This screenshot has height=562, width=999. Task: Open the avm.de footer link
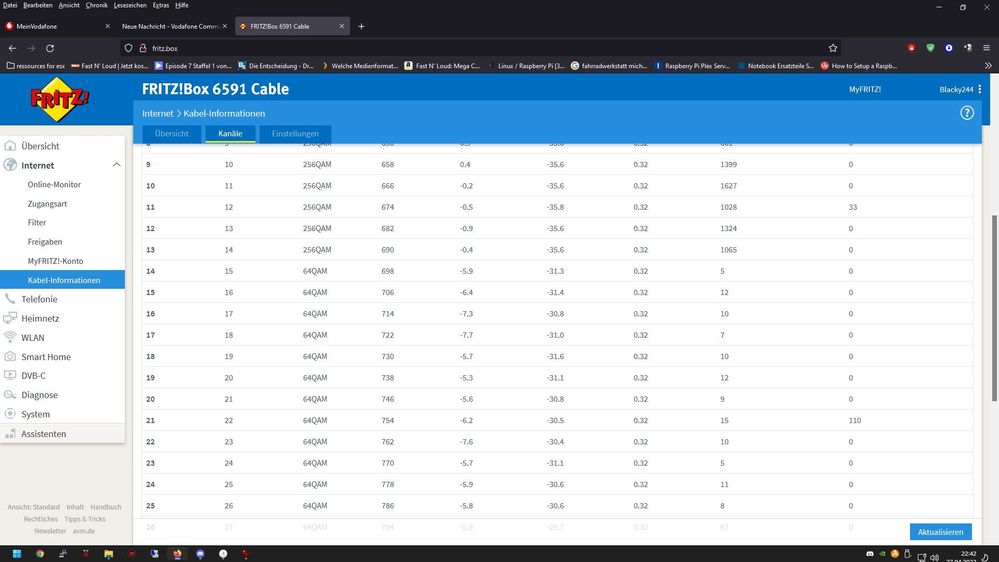[x=83, y=531]
